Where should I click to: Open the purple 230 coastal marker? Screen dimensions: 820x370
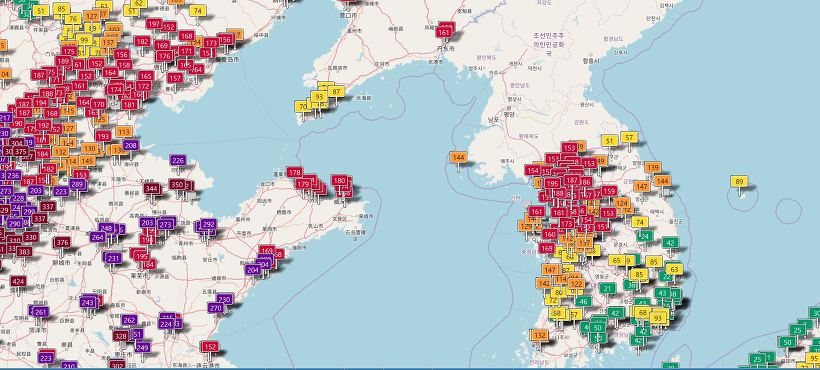[224, 299]
